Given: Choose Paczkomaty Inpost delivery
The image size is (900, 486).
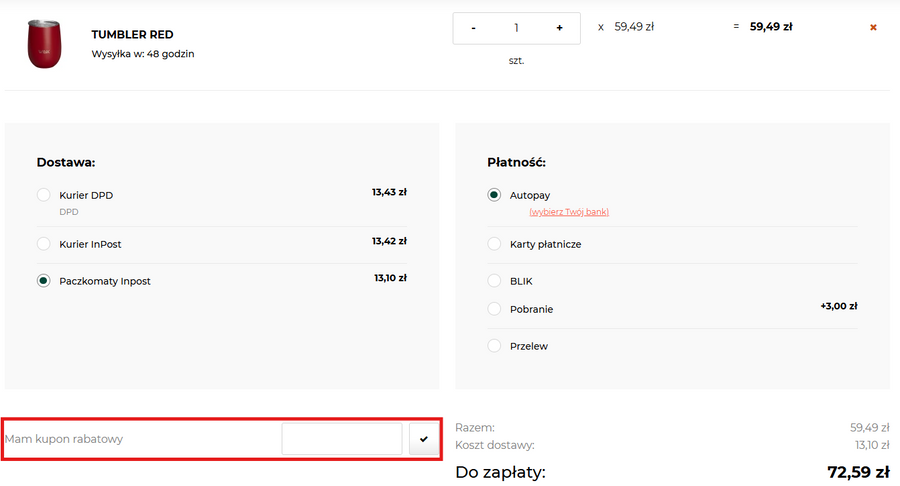Looking at the screenshot, I should pos(44,281).
